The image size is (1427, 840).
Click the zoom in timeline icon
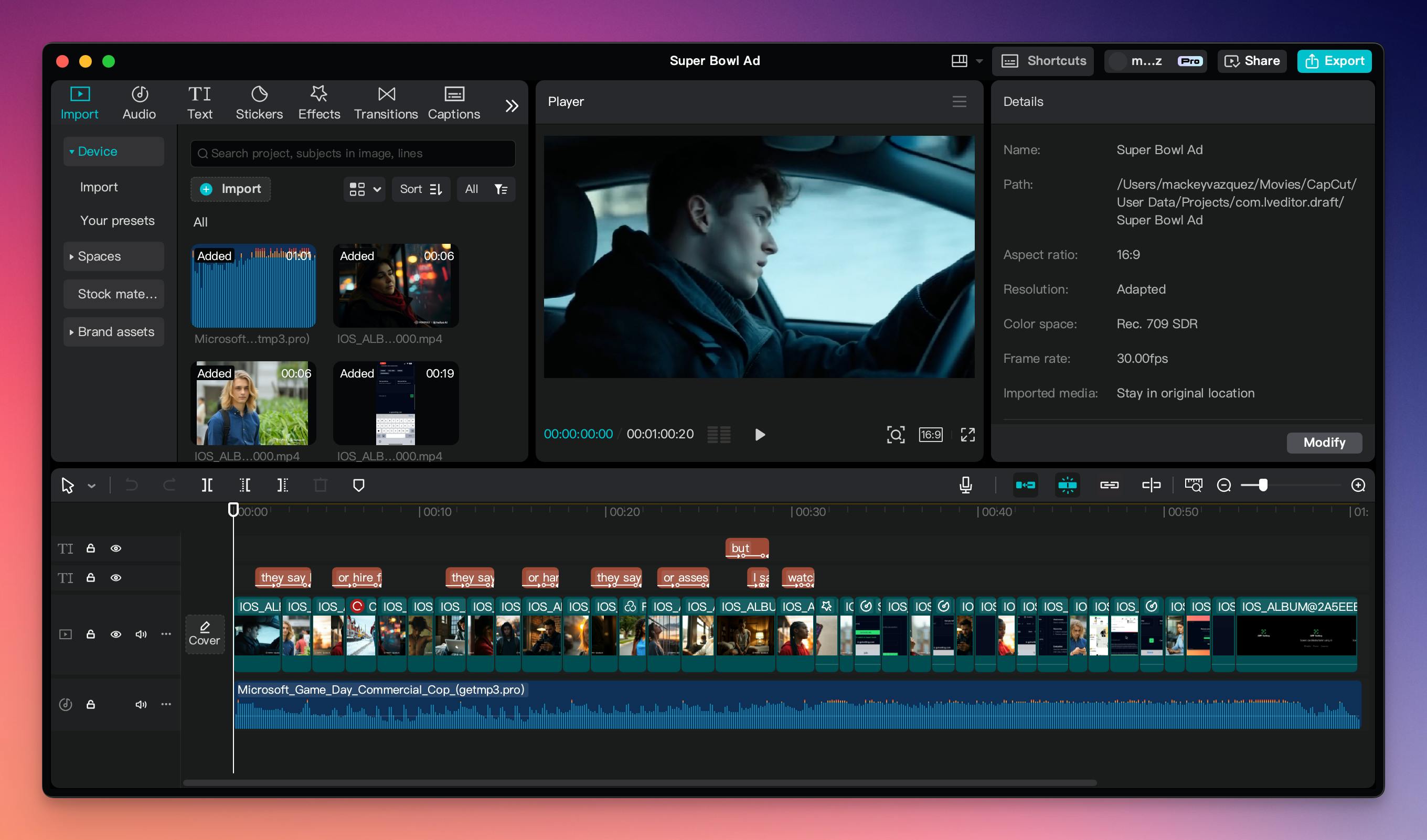(1358, 485)
